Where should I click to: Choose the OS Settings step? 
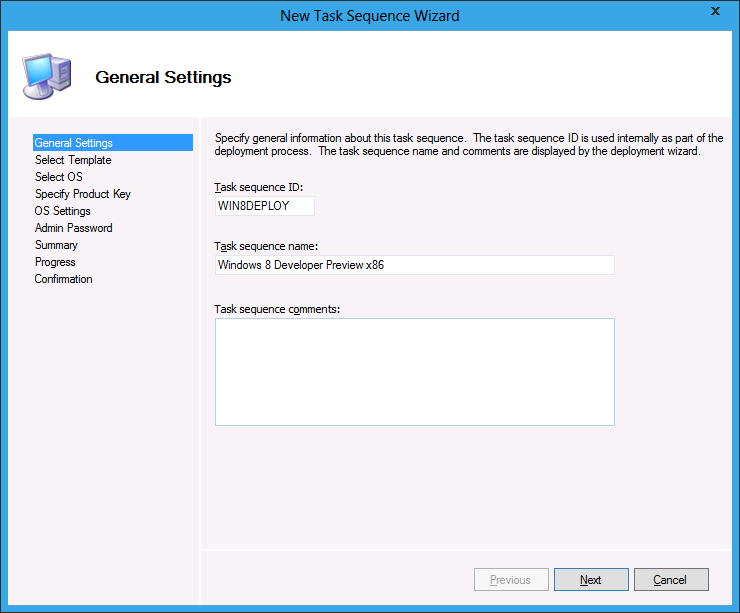[63, 211]
